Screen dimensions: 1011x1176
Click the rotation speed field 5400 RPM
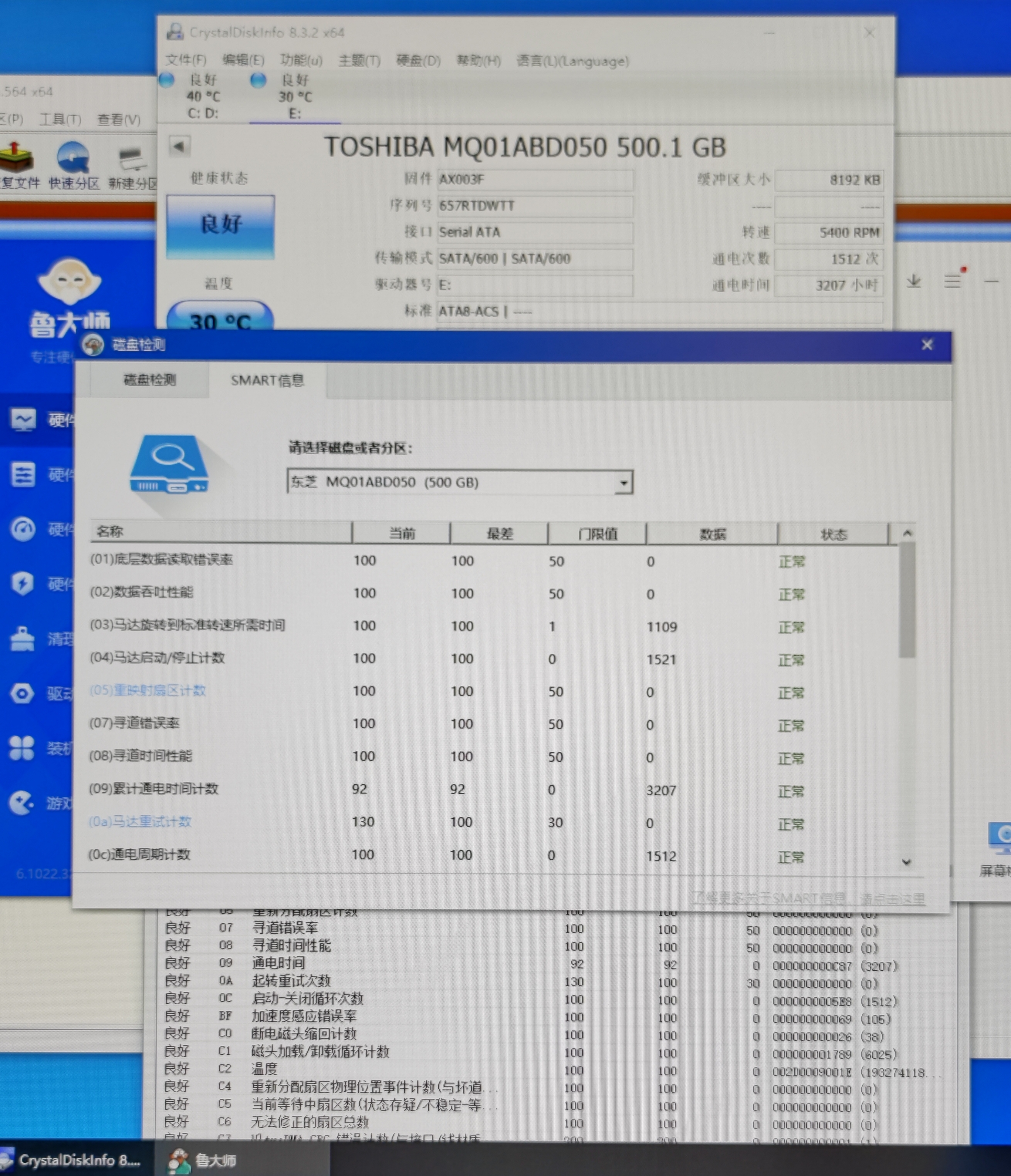coord(829,233)
